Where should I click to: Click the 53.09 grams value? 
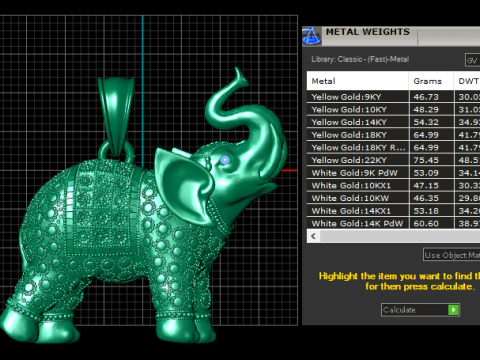(426, 173)
